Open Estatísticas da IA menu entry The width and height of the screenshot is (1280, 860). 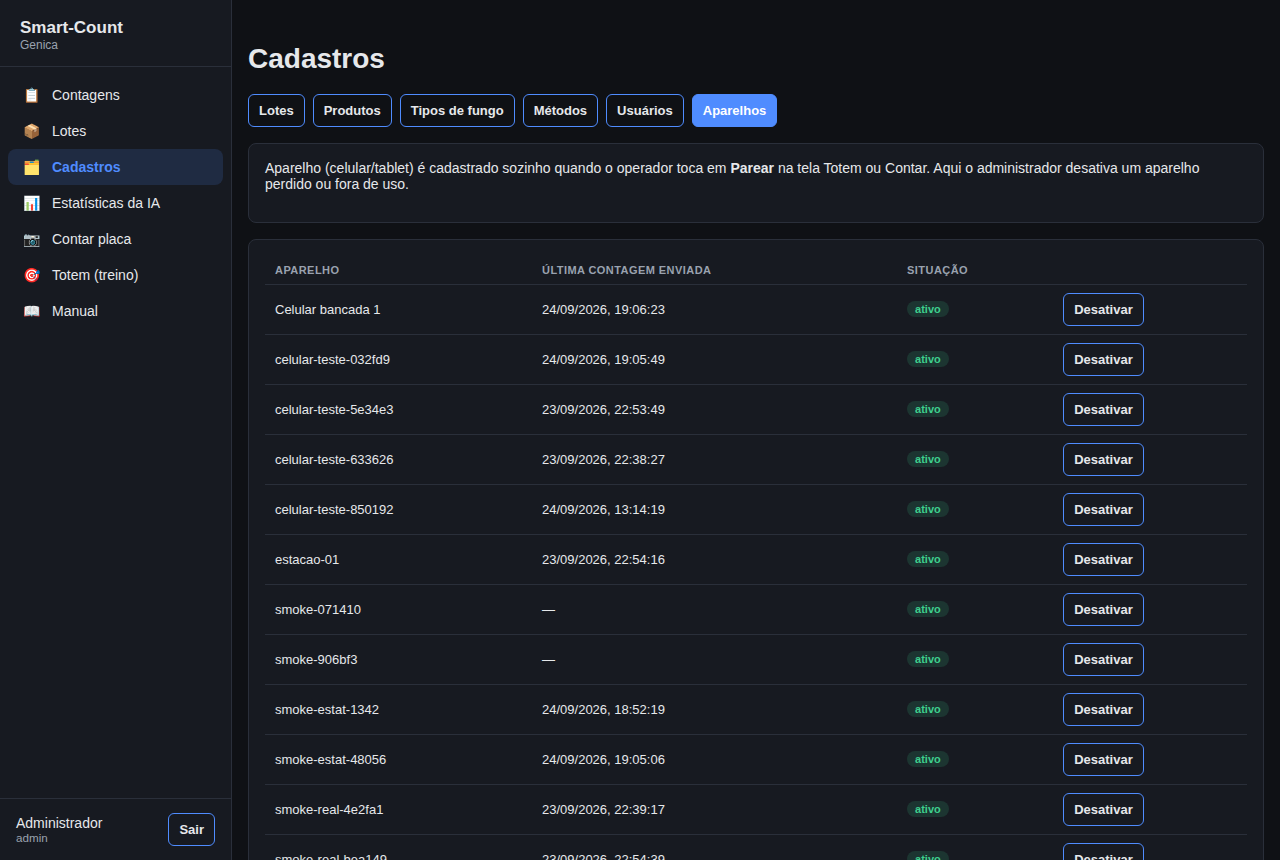115,203
